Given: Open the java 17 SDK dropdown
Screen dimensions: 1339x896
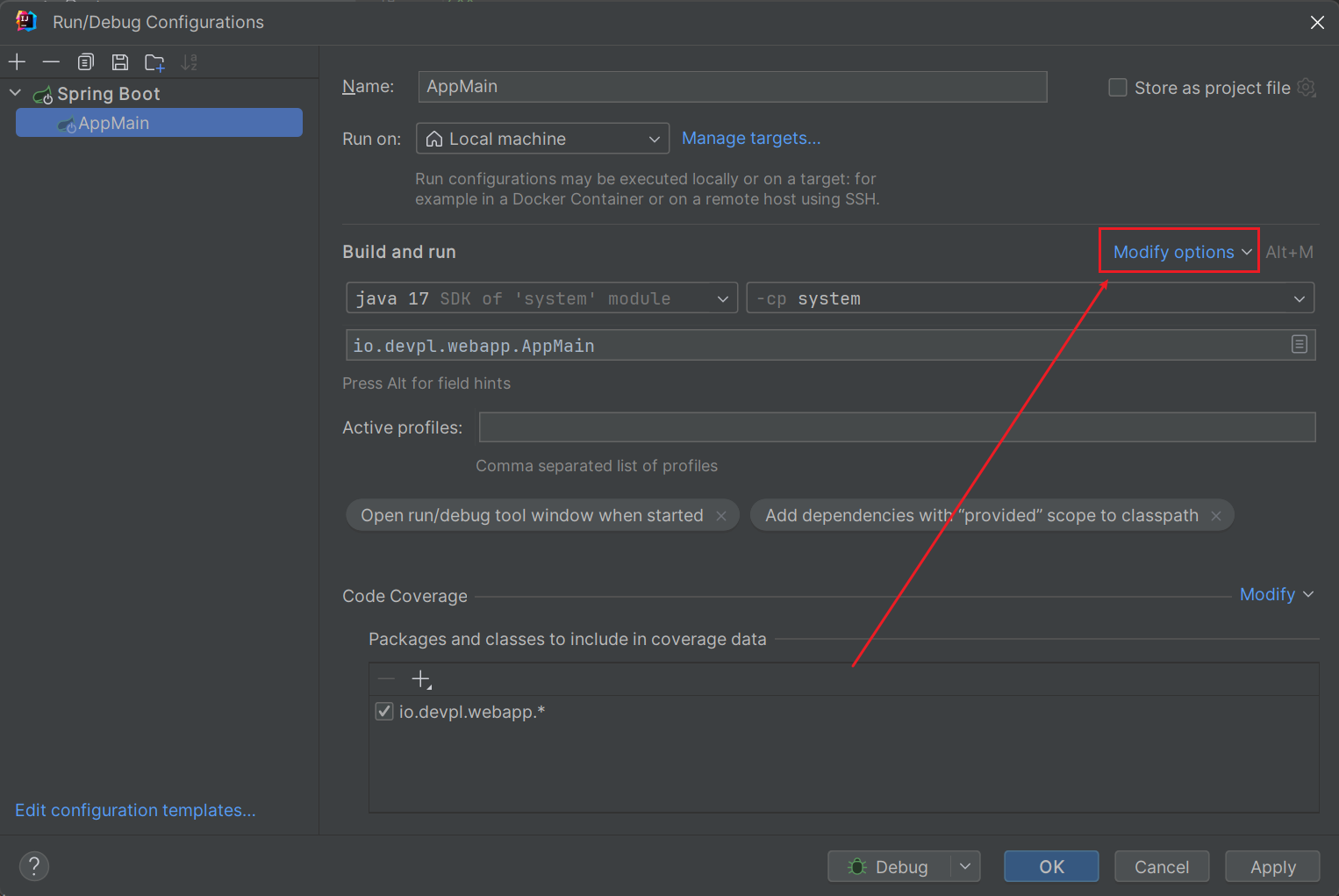Looking at the screenshot, I should coord(541,298).
